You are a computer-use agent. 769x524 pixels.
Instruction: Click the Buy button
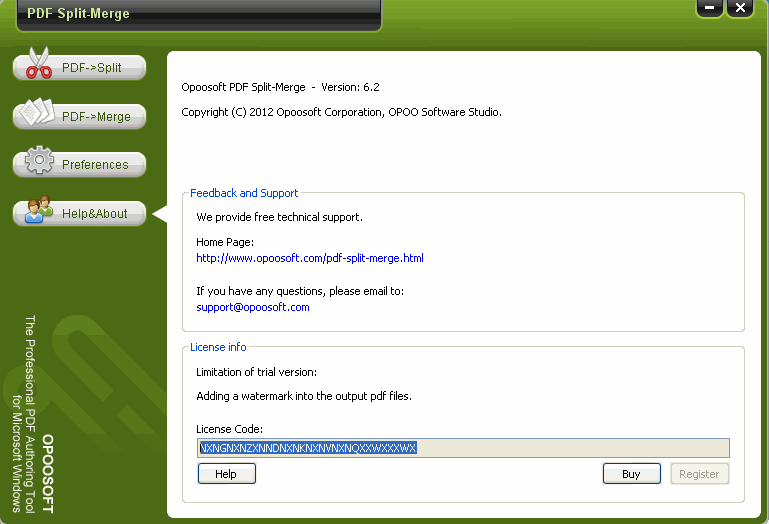pos(632,473)
